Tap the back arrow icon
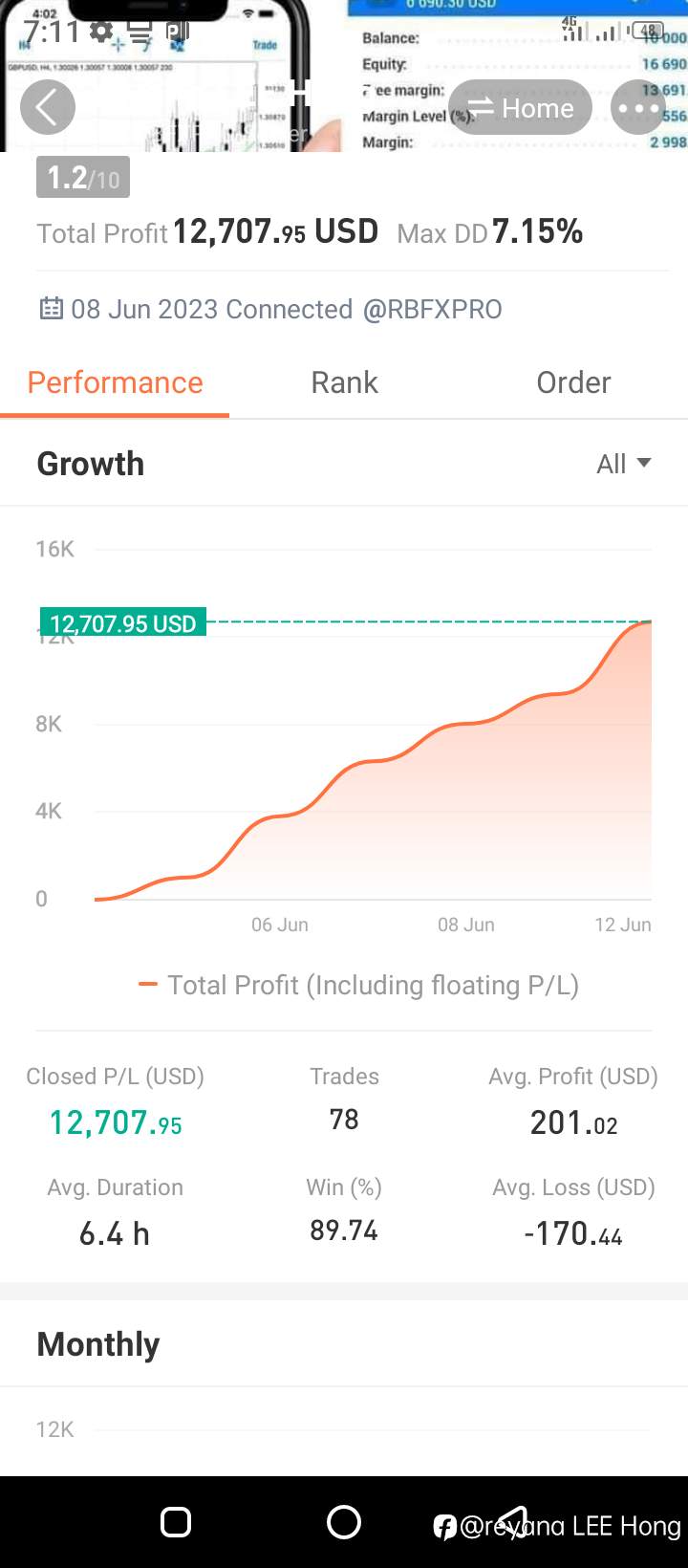Image resolution: width=688 pixels, height=1568 pixels. tap(48, 106)
